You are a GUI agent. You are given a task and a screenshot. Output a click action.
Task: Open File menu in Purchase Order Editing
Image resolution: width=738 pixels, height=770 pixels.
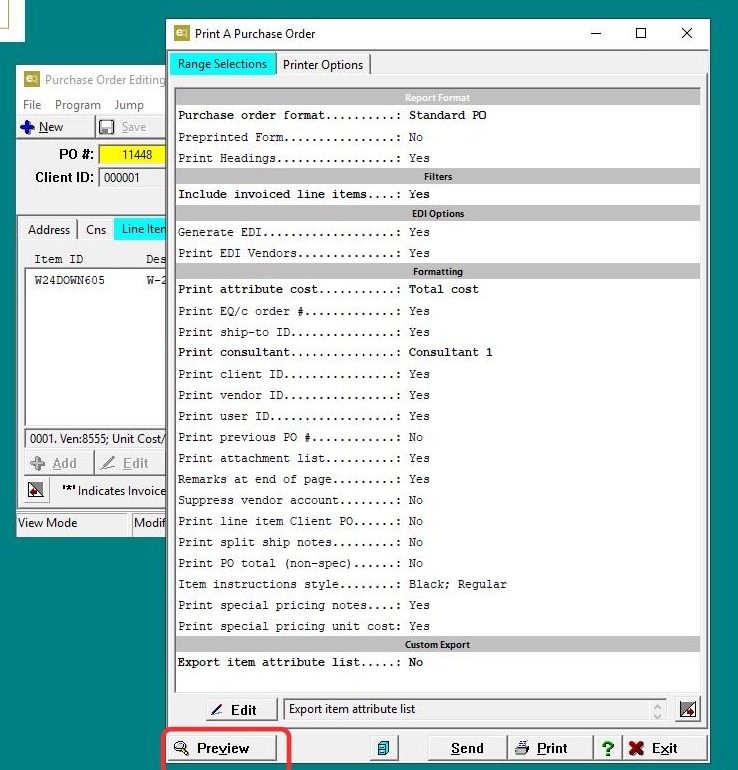click(x=32, y=105)
